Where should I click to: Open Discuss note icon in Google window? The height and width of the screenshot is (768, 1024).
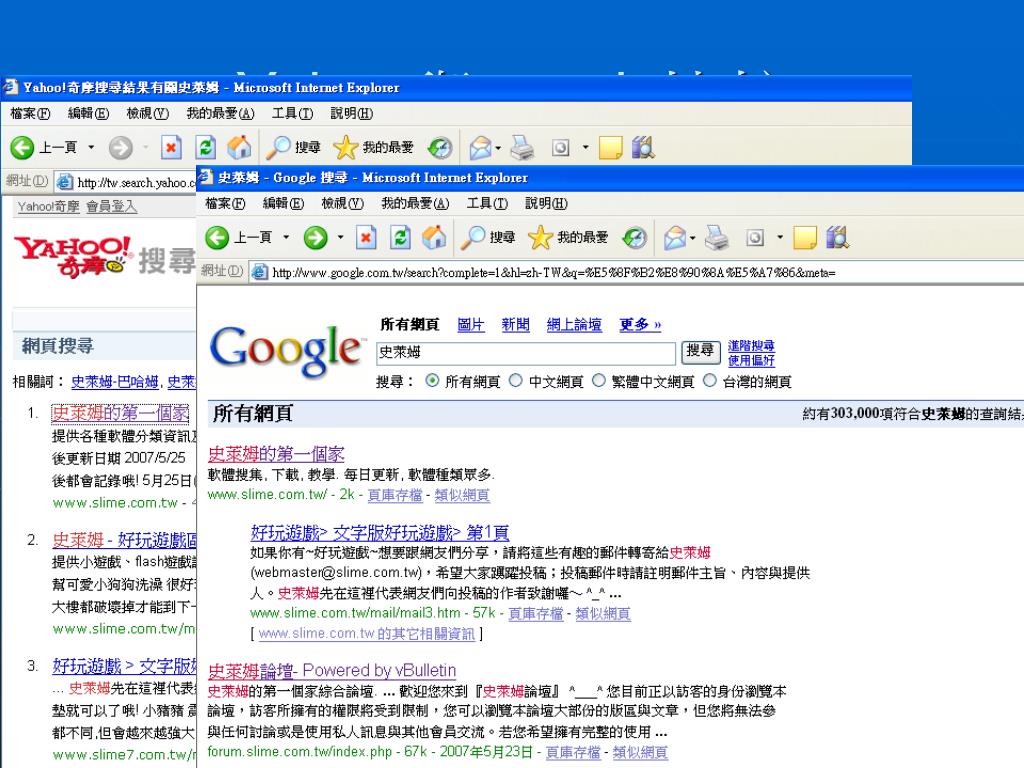click(805, 238)
